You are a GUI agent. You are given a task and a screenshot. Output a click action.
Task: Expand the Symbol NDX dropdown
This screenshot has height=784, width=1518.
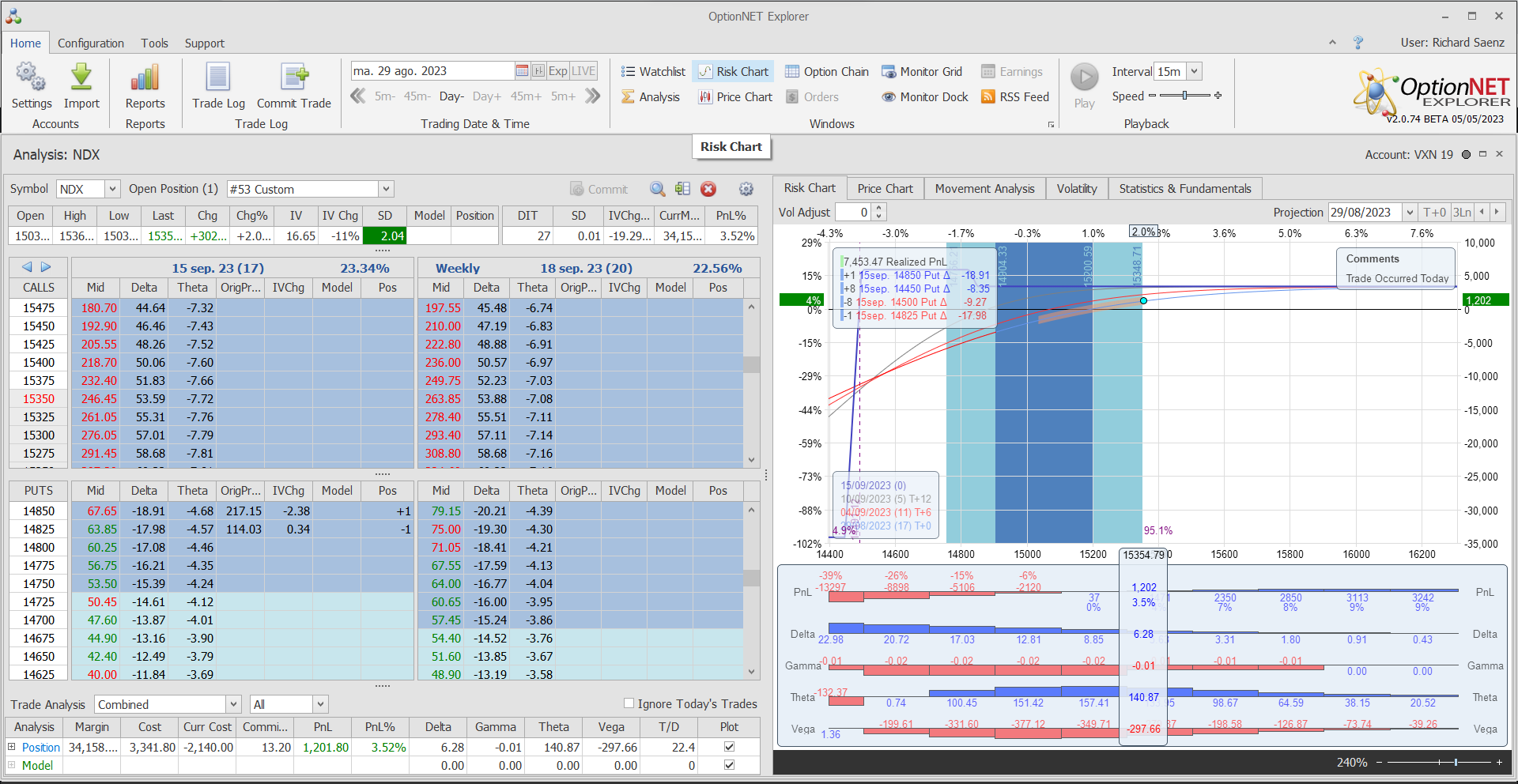click(112, 189)
